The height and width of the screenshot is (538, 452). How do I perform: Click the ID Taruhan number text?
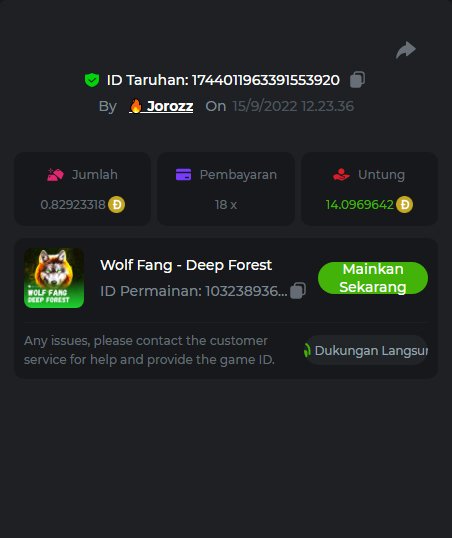pyautogui.click(x=266, y=80)
